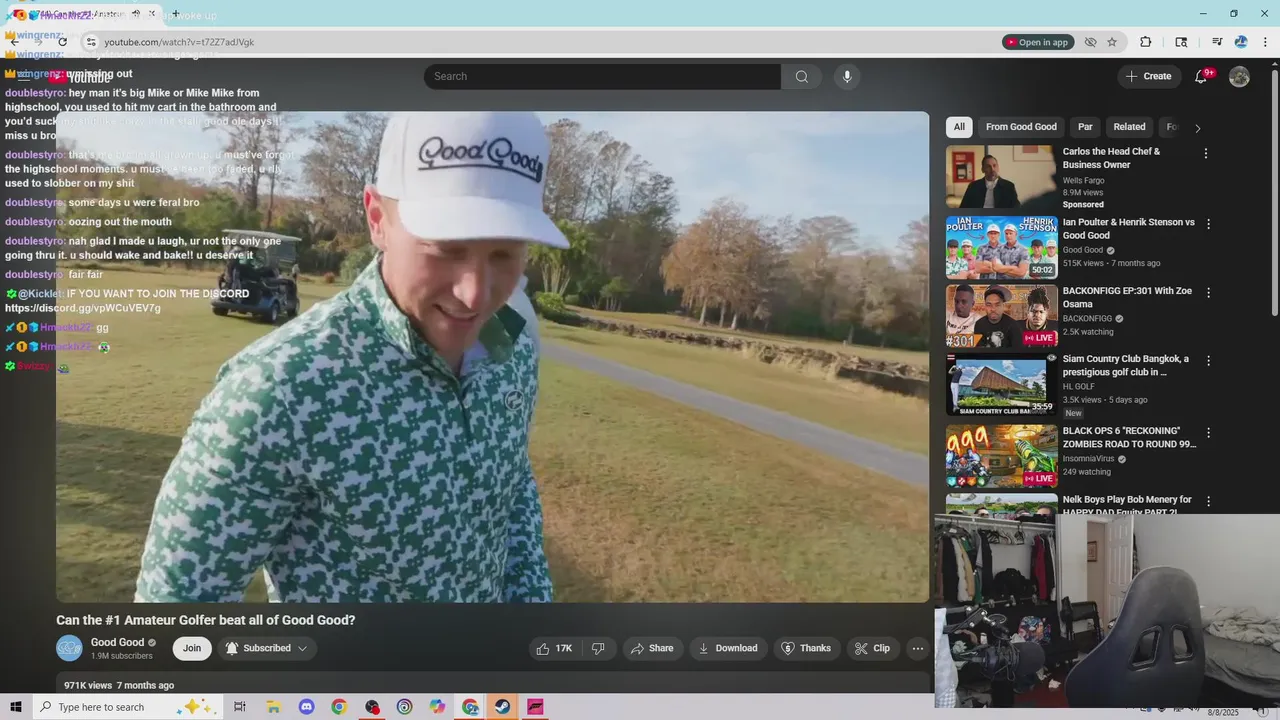Open options for Ian Poulter & Henrik Stenson video
Viewport: 1280px width, 720px height.
click(1208, 224)
